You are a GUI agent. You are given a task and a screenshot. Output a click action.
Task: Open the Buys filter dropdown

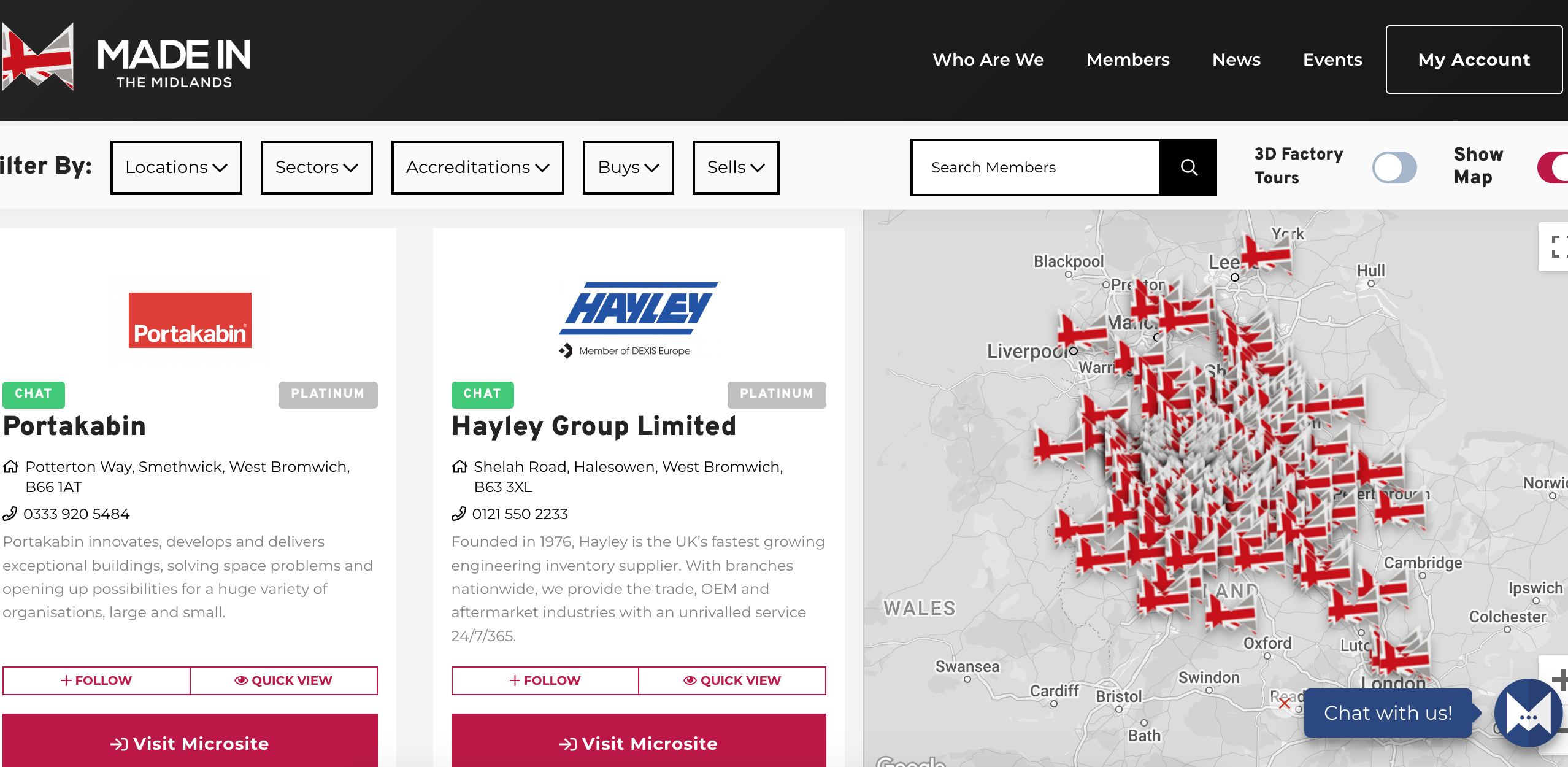pyautogui.click(x=628, y=168)
